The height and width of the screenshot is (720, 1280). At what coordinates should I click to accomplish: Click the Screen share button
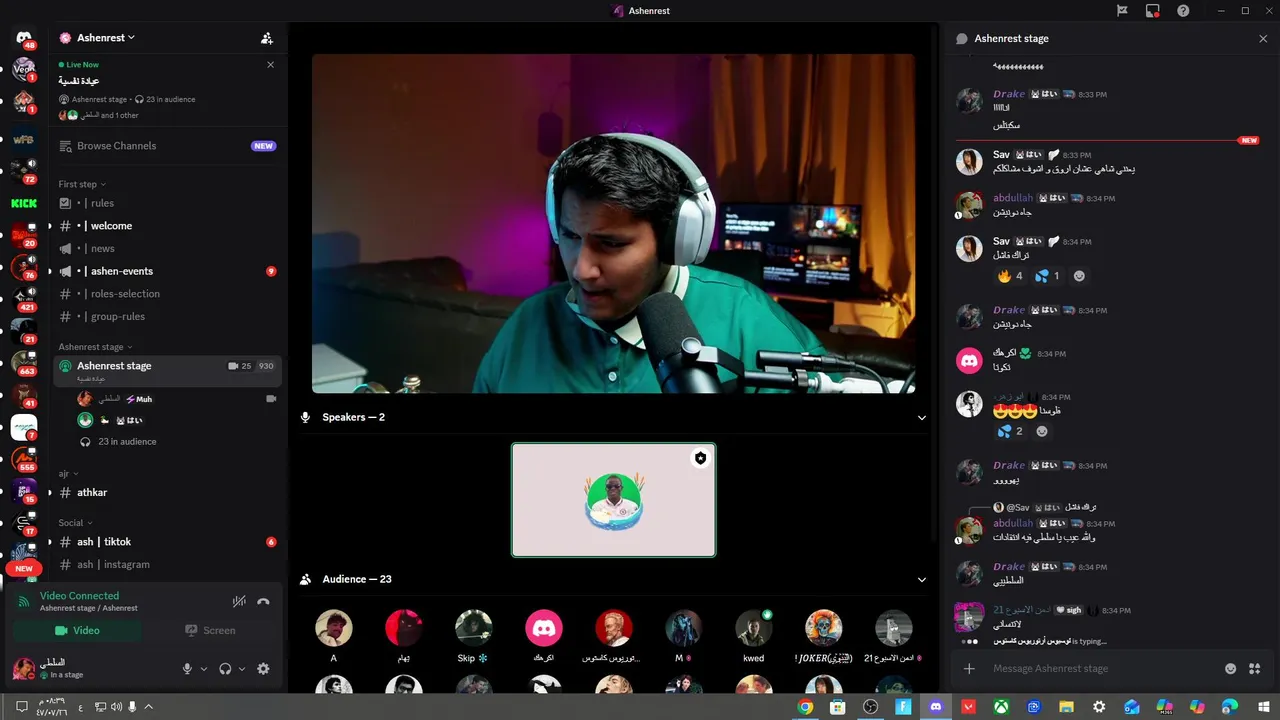[x=210, y=631]
